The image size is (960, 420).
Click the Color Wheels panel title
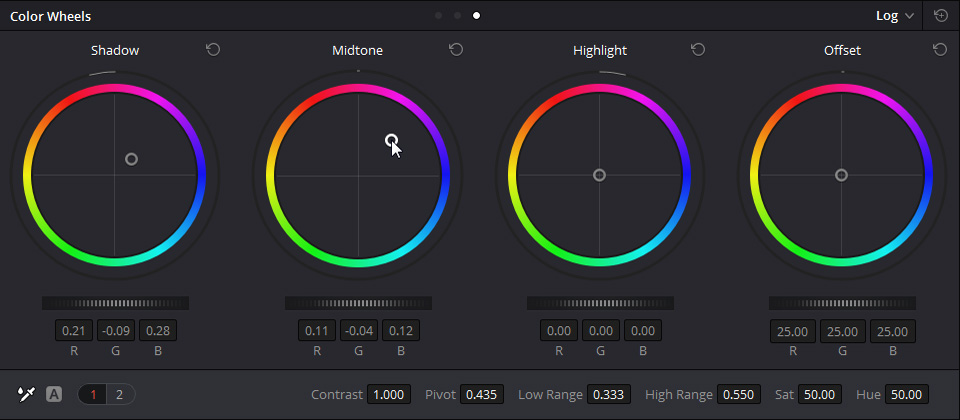pyautogui.click(x=50, y=17)
